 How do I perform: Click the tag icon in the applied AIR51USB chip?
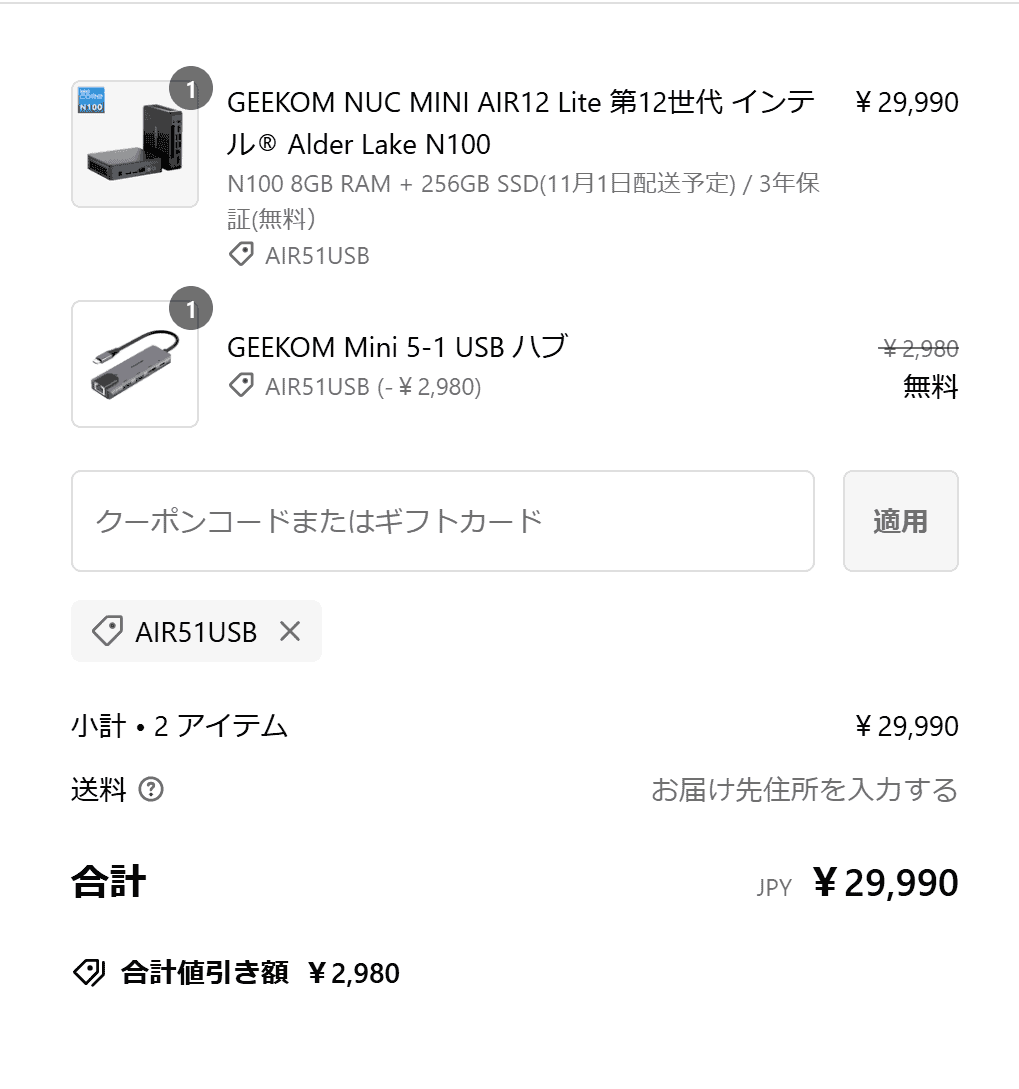coord(107,631)
